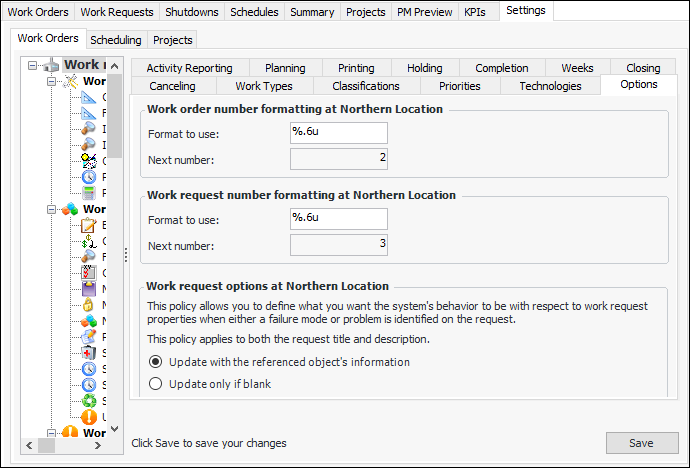
Task: Click the work request Format to use field
Action: pos(338,219)
